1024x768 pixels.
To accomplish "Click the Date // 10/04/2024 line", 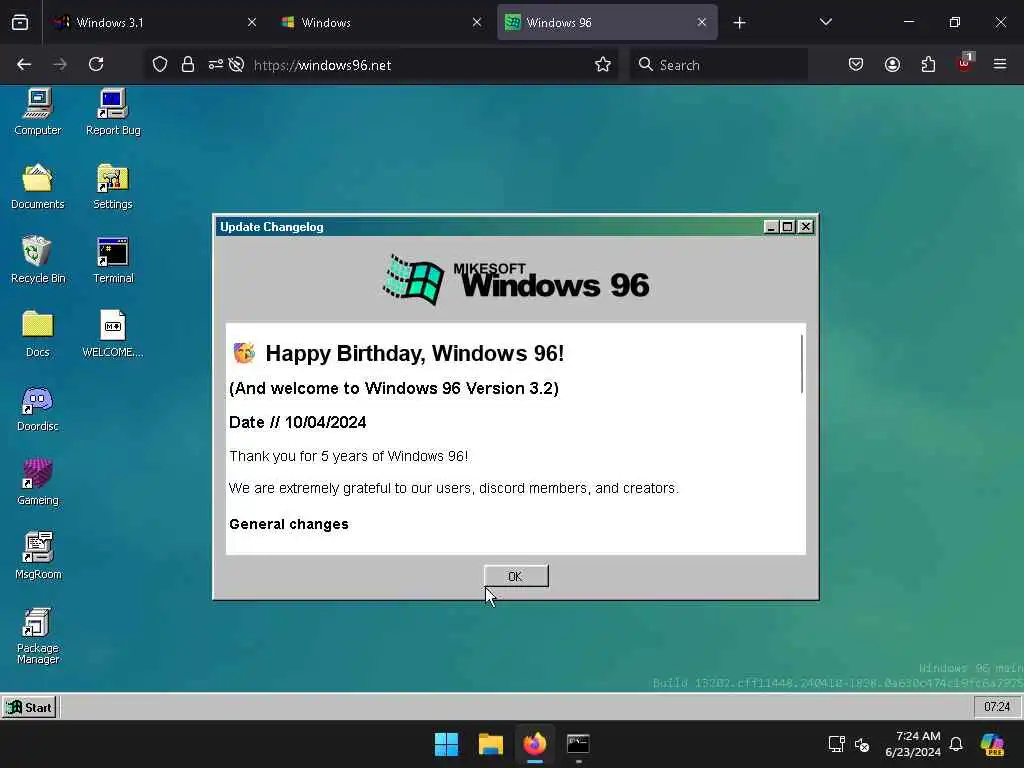I will point(297,423).
